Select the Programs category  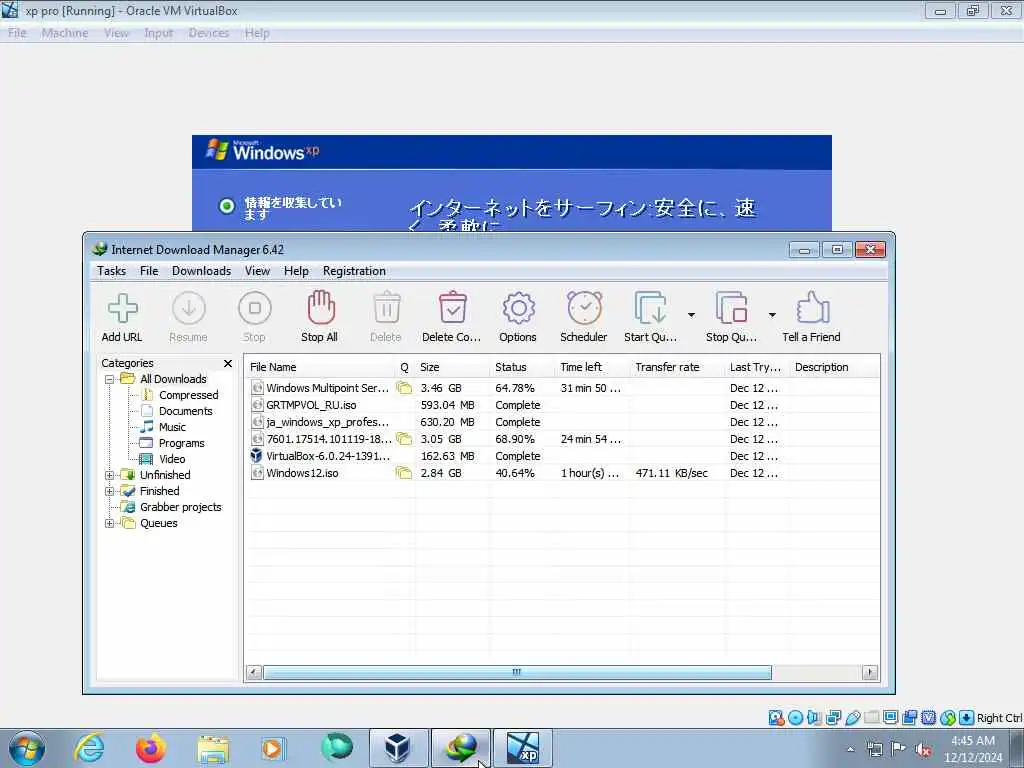[x=182, y=443]
